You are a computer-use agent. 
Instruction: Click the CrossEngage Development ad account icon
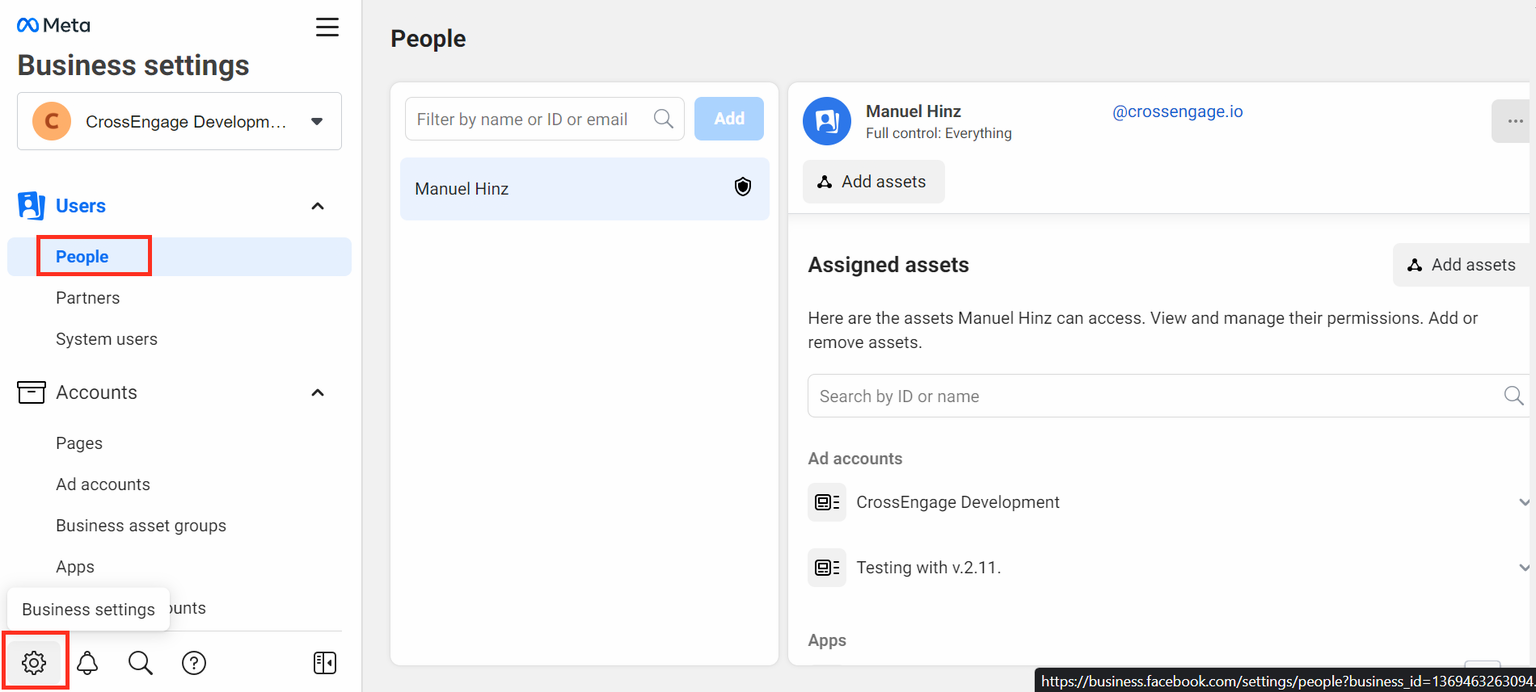tap(827, 502)
